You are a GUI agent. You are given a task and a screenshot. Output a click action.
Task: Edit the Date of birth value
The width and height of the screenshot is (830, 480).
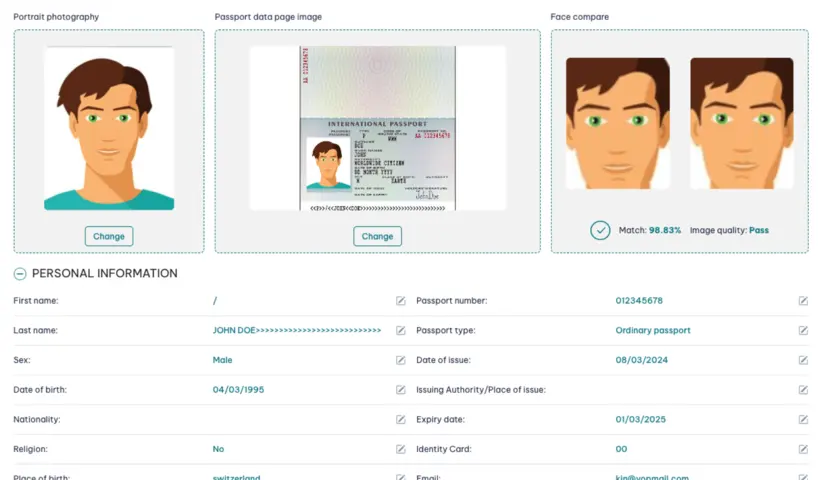[x=401, y=390]
